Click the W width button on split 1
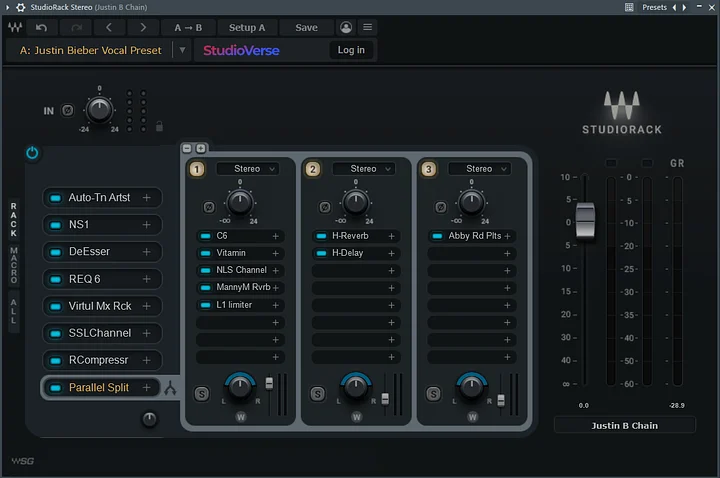The height and width of the screenshot is (478, 720). 241,417
